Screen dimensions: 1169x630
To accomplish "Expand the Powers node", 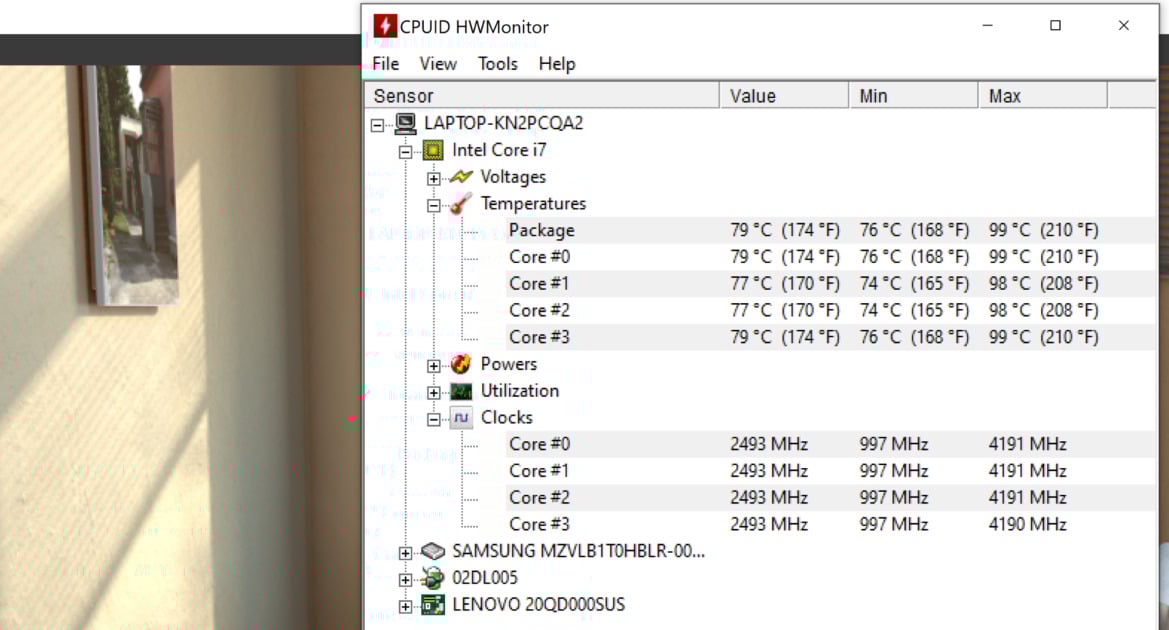I will (434, 366).
